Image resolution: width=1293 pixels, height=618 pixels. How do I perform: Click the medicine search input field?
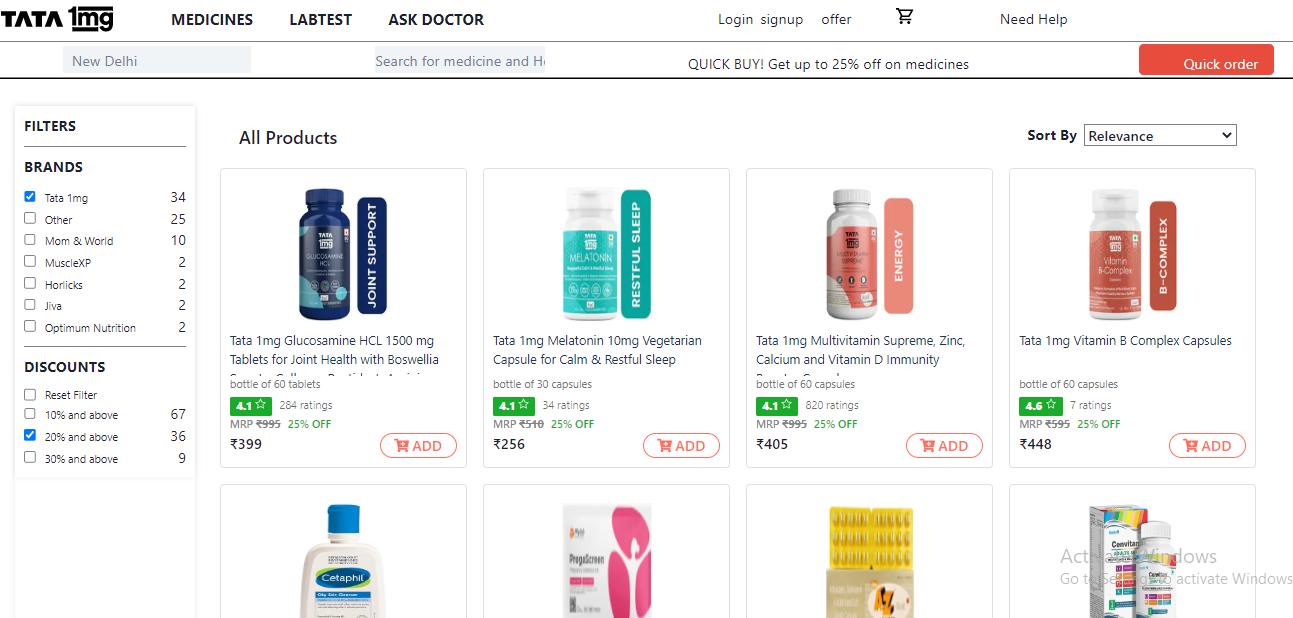tap(460, 61)
